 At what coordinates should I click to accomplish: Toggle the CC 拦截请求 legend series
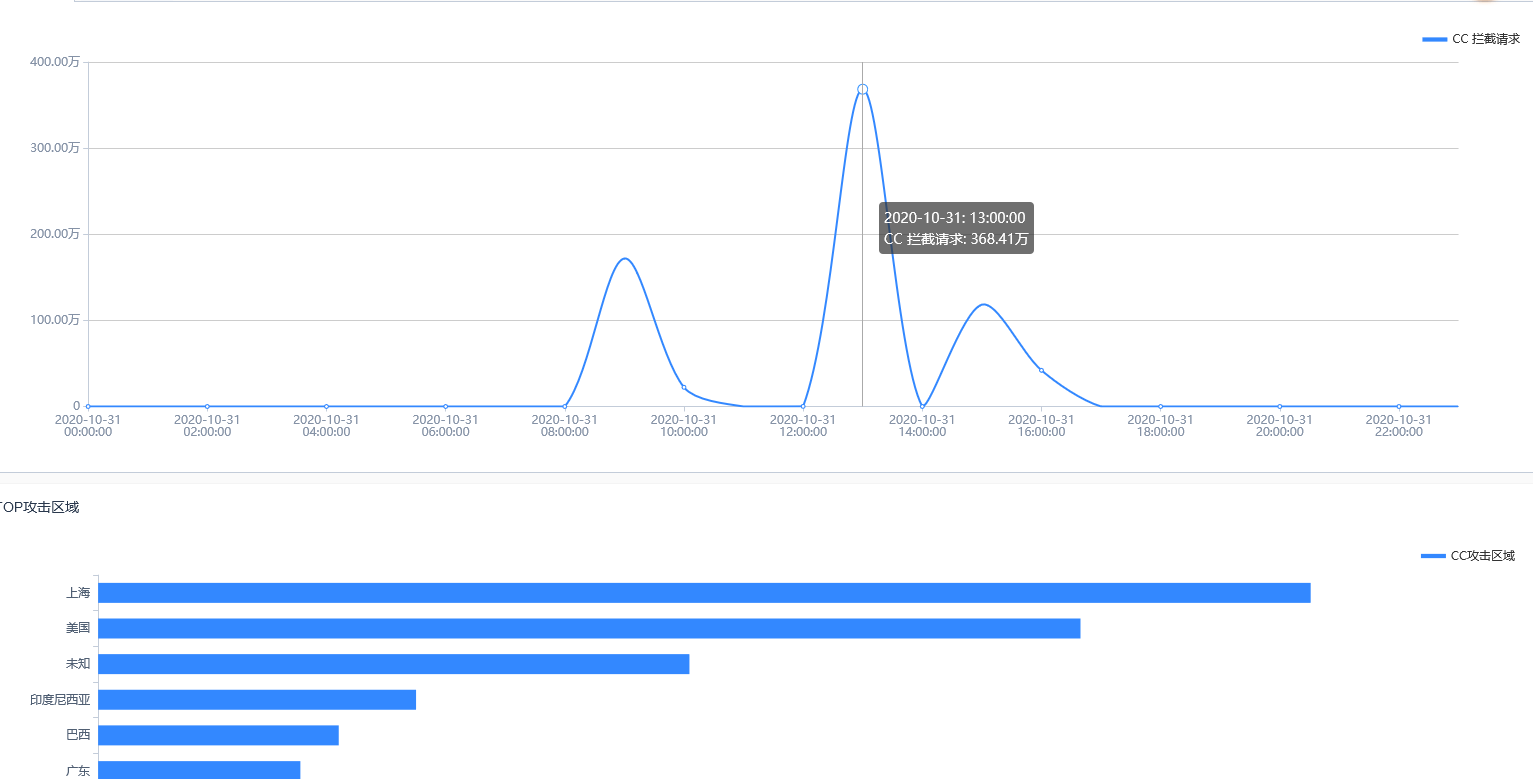(x=1471, y=39)
